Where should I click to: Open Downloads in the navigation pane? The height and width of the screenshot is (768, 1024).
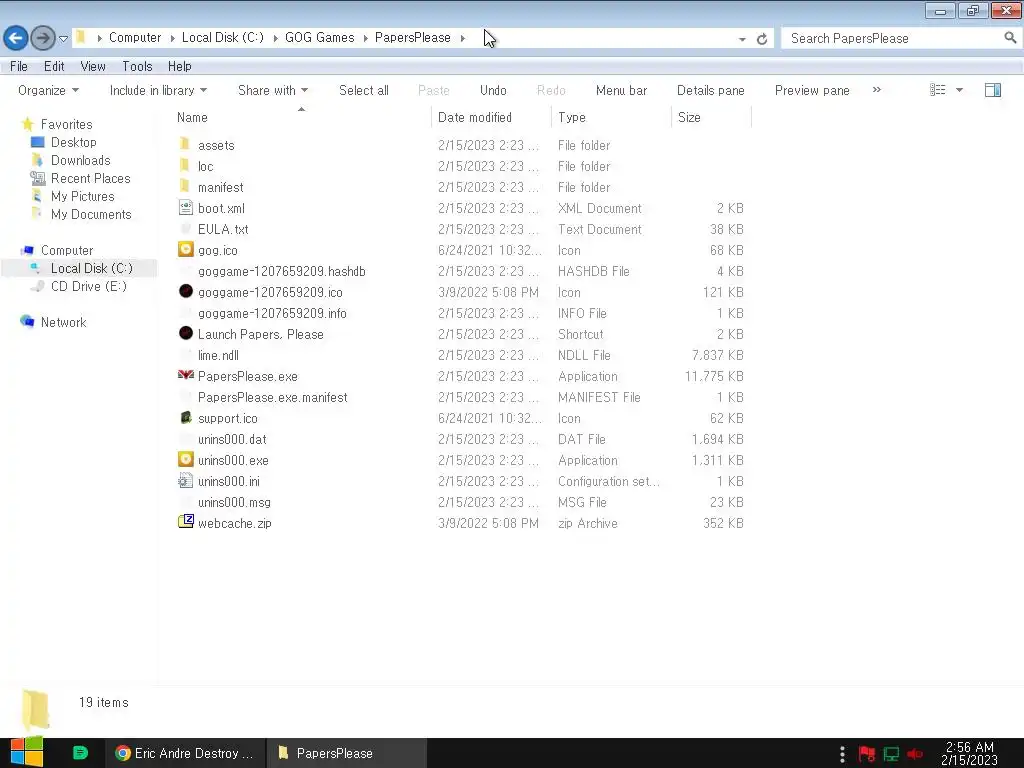coord(80,161)
